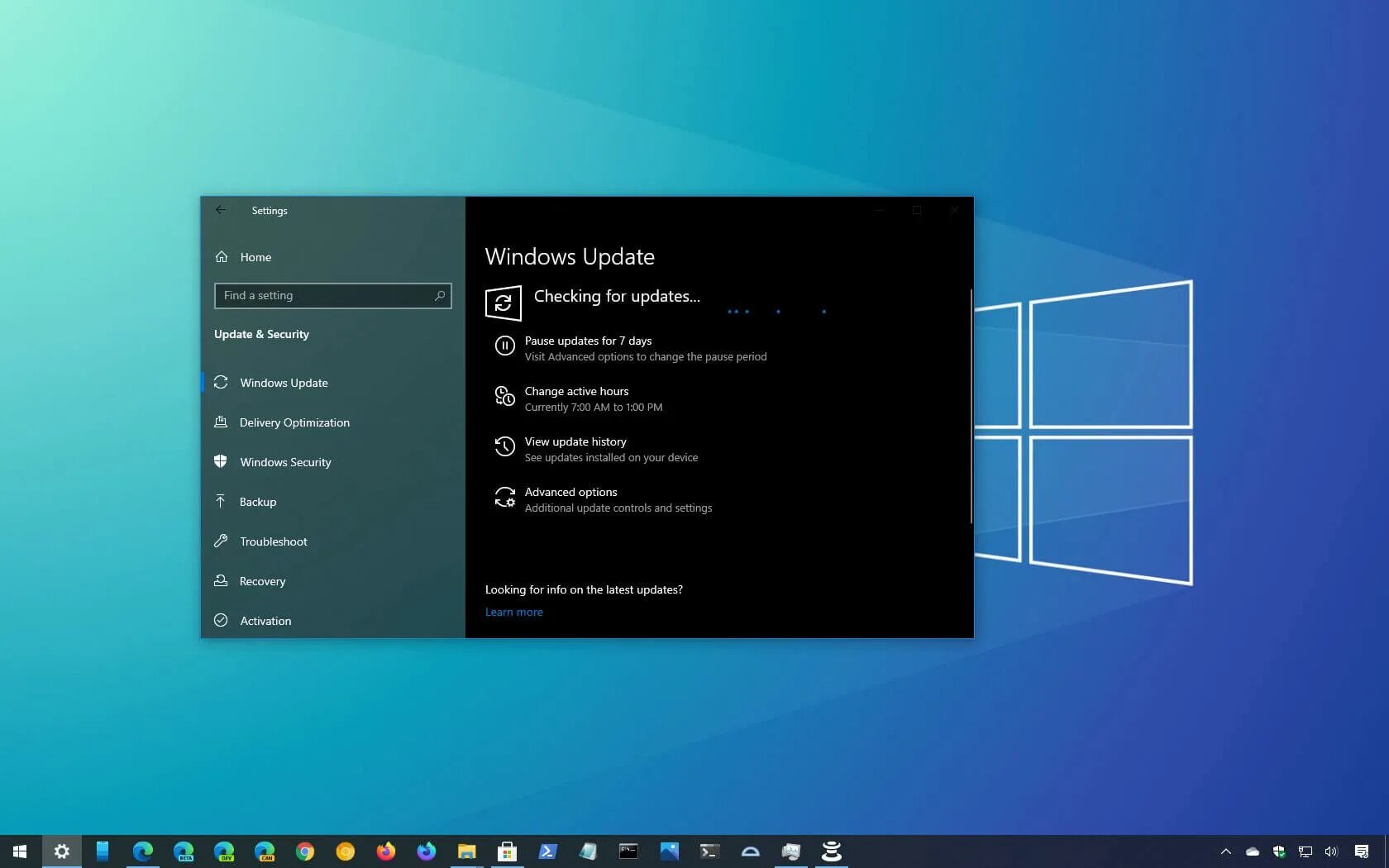Open the arc-shaped icon app on taskbar
1389x868 pixels.
pyautogui.click(x=750, y=851)
